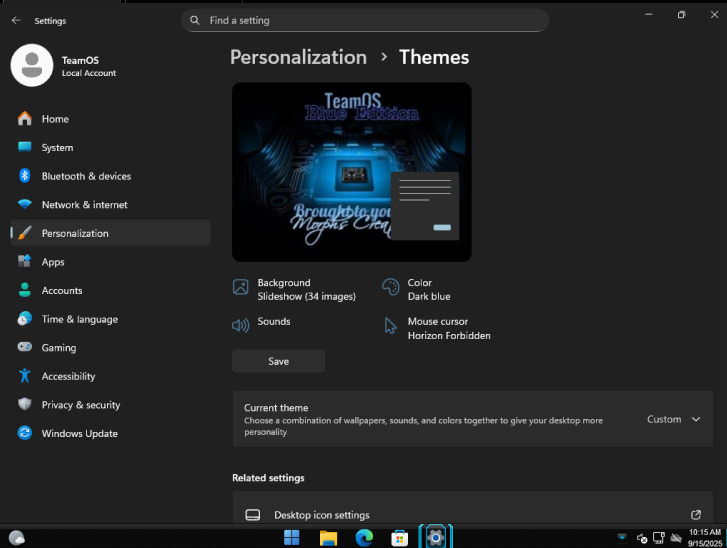
Task: Open the Home settings page
Action: click(x=110, y=119)
